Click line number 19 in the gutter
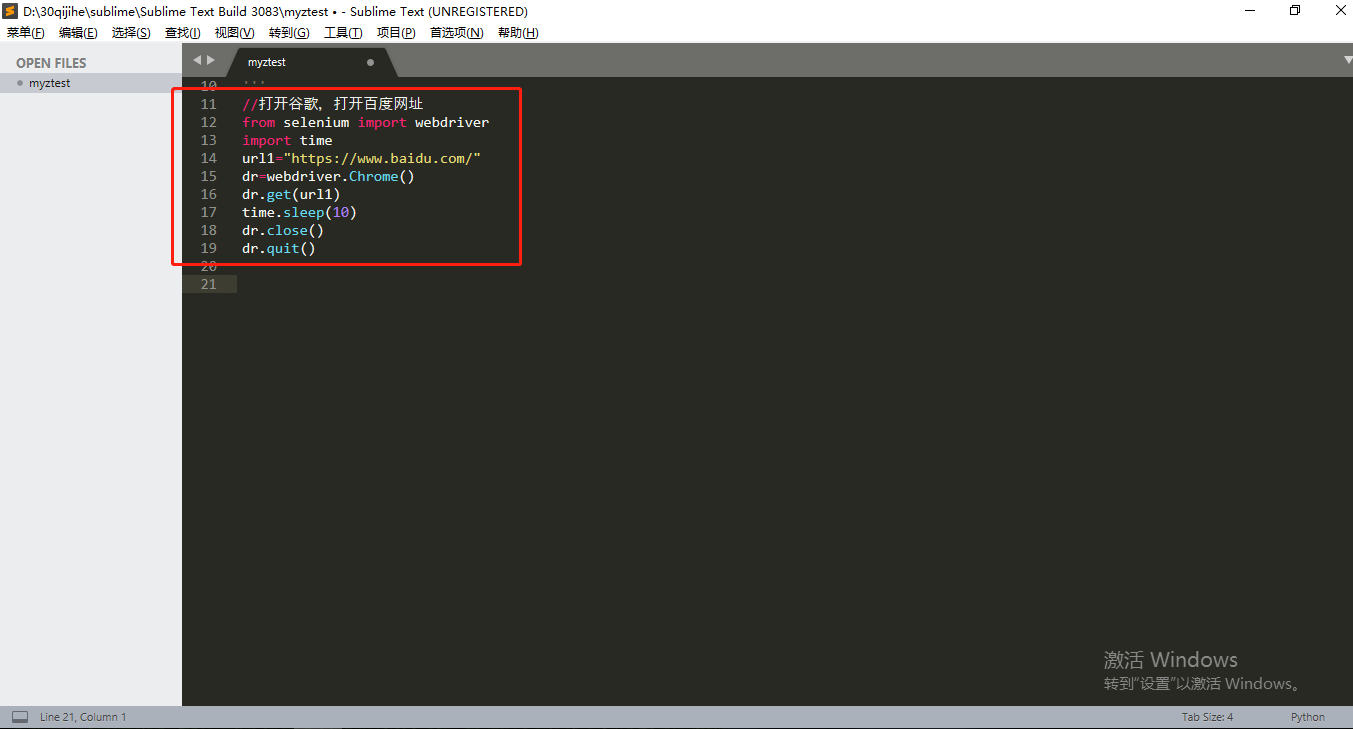This screenshot has height=729, width=1353. (208, 248)
